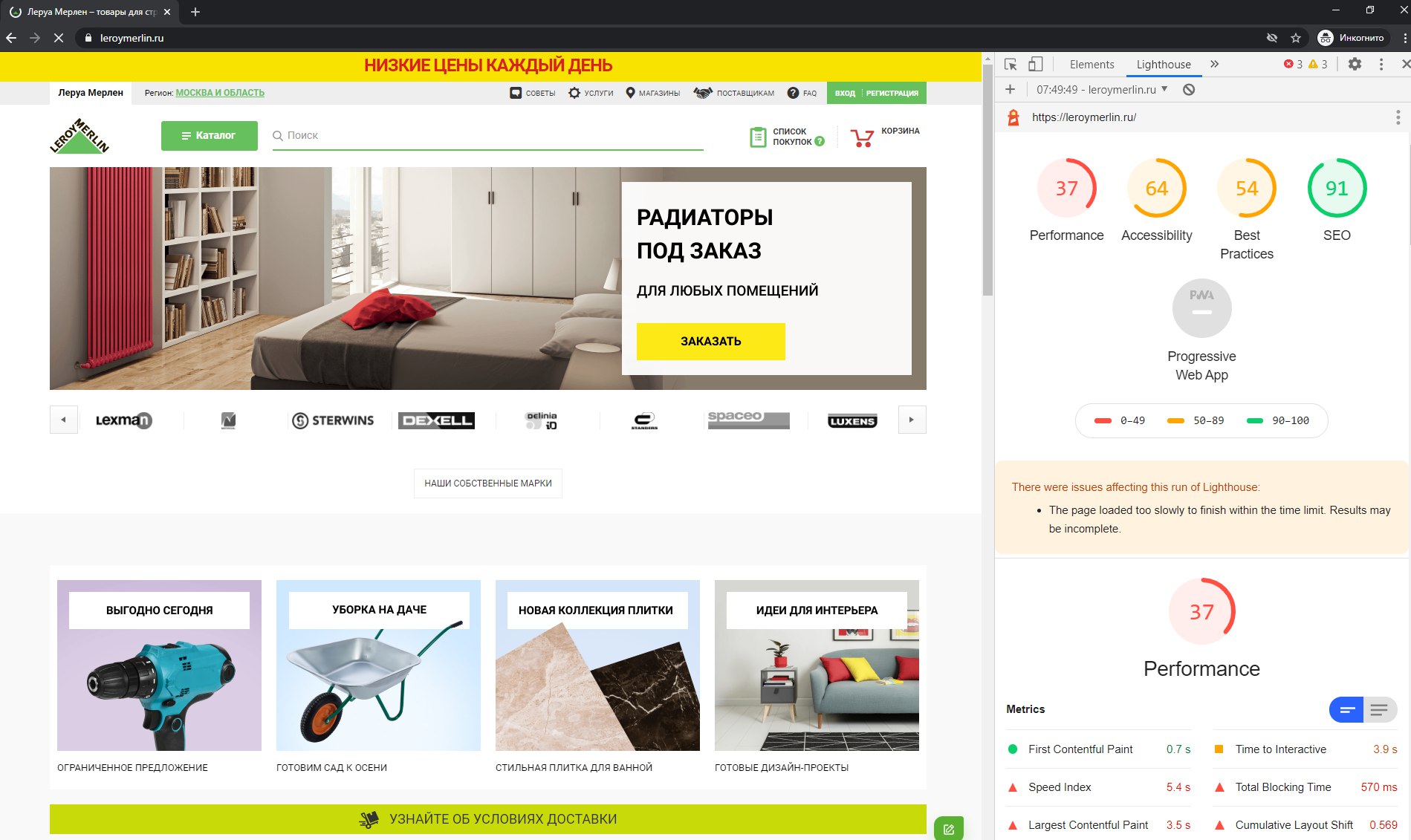The width and height of the screenshot is (1411, 840).
Task: Open DevTools settings gear
Action: pos(1355,65)
